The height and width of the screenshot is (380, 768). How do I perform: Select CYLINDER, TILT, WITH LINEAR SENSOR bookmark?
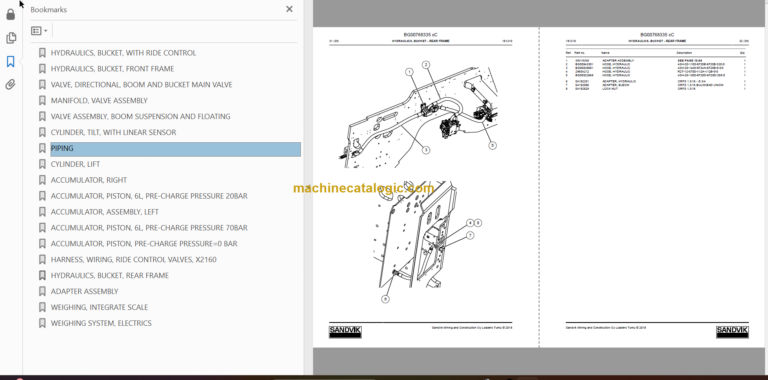pyautogui.click(x=114, y=132)
